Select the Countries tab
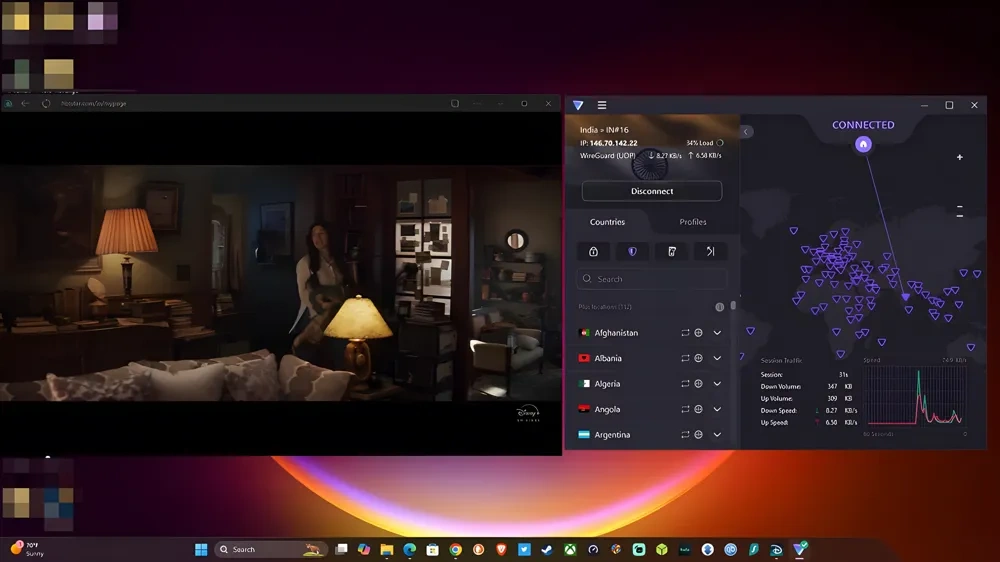 [x=607, y=222]
